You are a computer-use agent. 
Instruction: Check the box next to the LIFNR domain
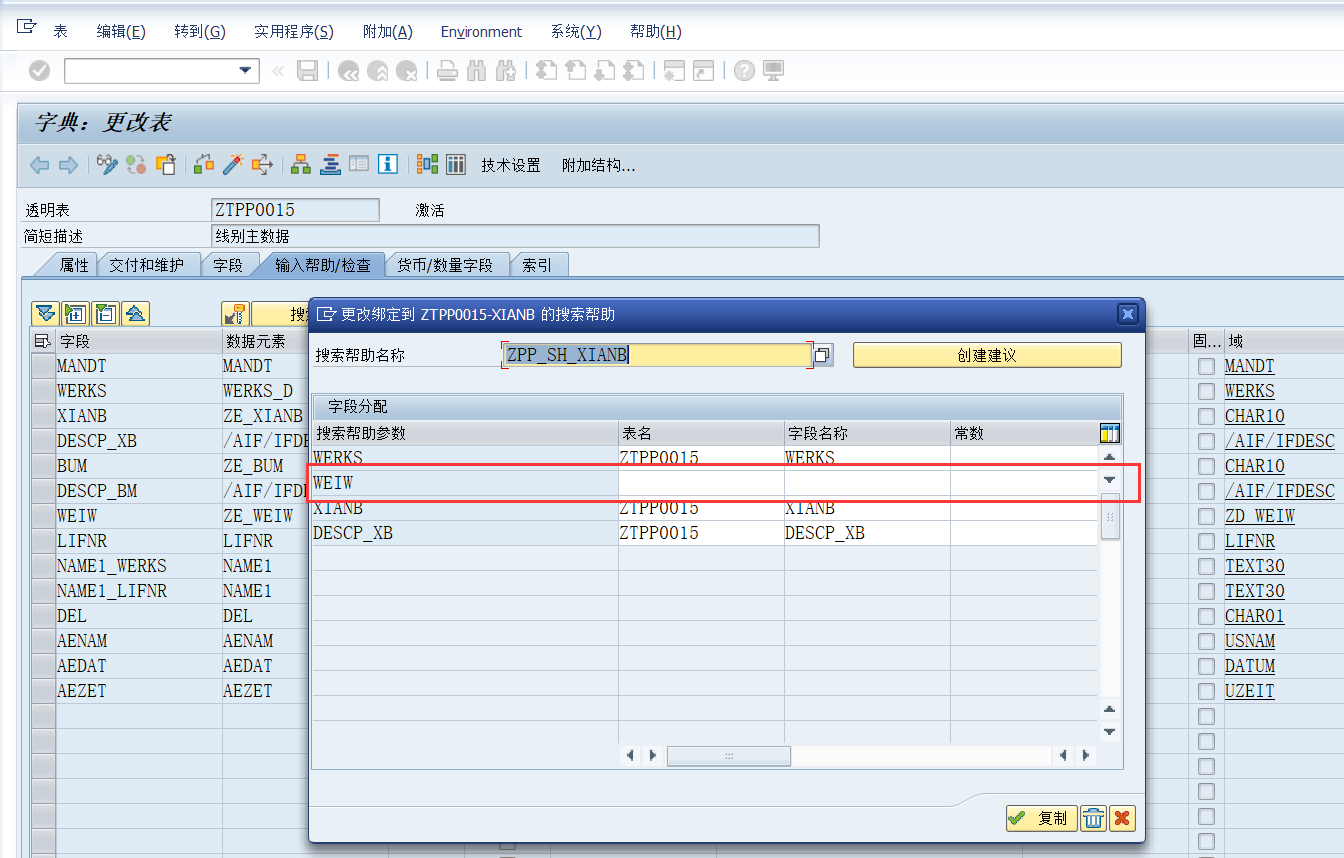[1206, 541]
